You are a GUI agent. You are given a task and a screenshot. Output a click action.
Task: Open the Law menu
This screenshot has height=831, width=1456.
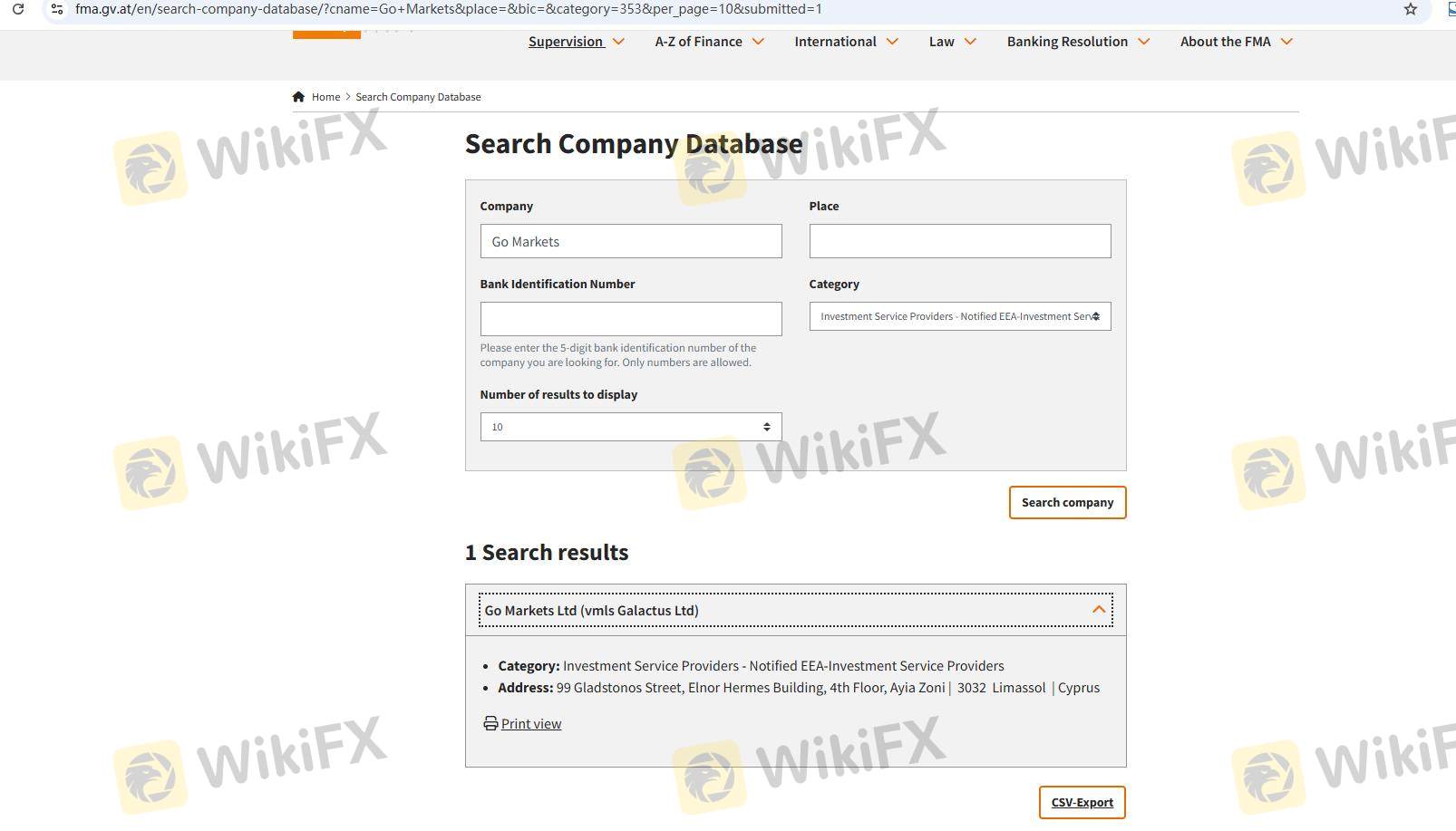click(952, 42)
